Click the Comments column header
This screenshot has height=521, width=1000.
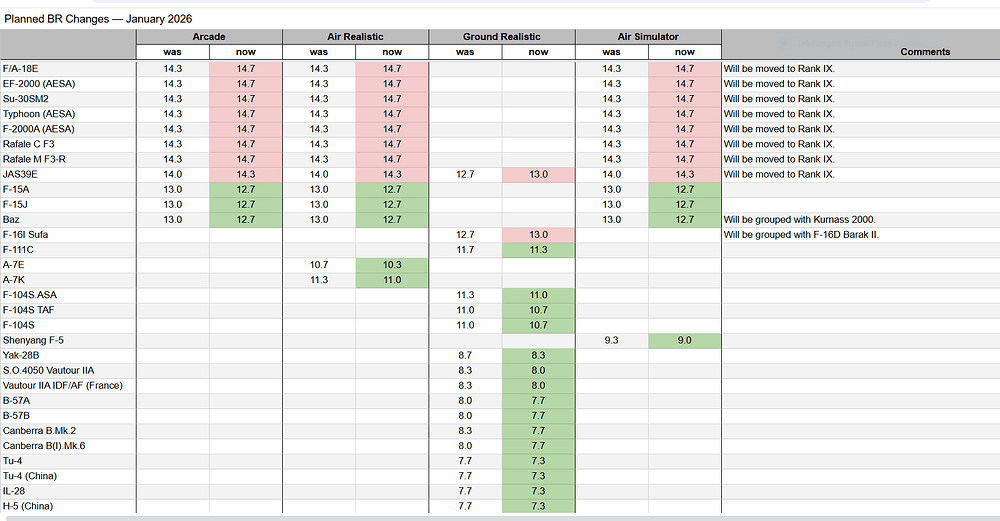click(x=925, y=51)
